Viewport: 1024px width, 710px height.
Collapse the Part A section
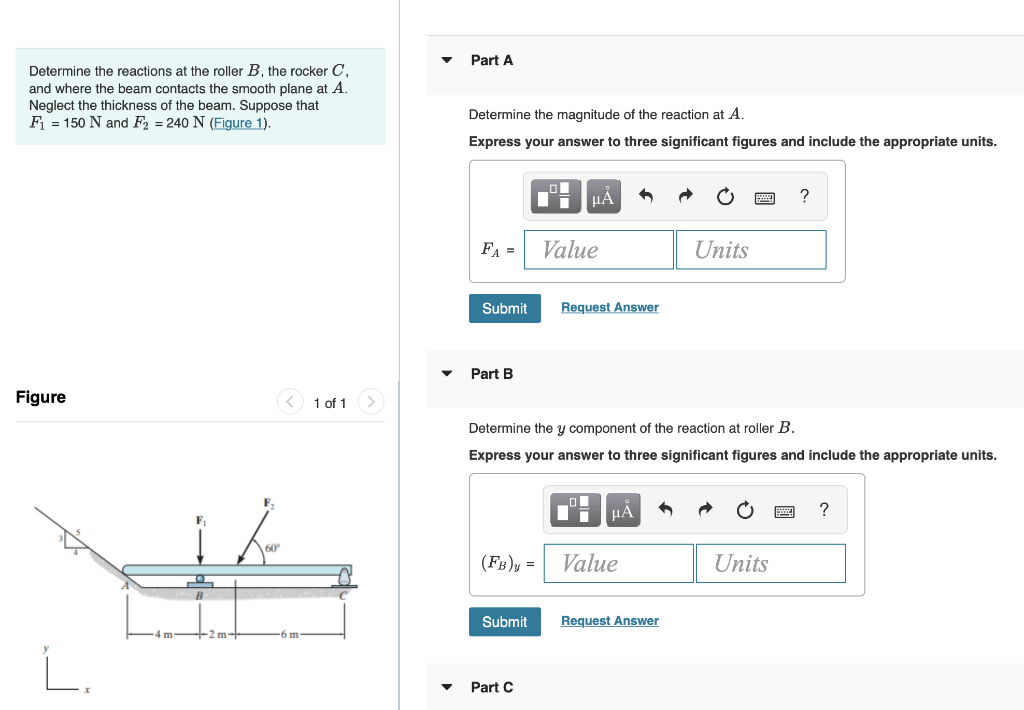[x=446, y=60]
